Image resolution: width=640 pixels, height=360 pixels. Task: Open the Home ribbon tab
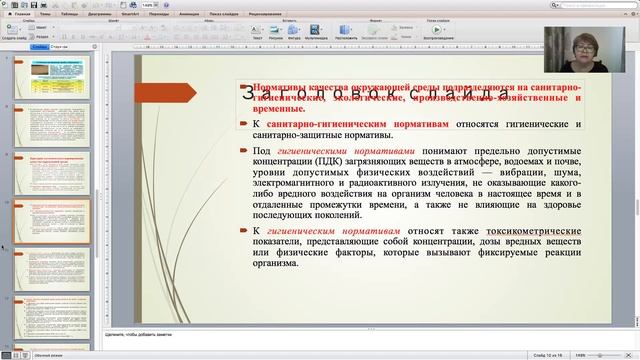pyautogui.click(x=20, y=14)
